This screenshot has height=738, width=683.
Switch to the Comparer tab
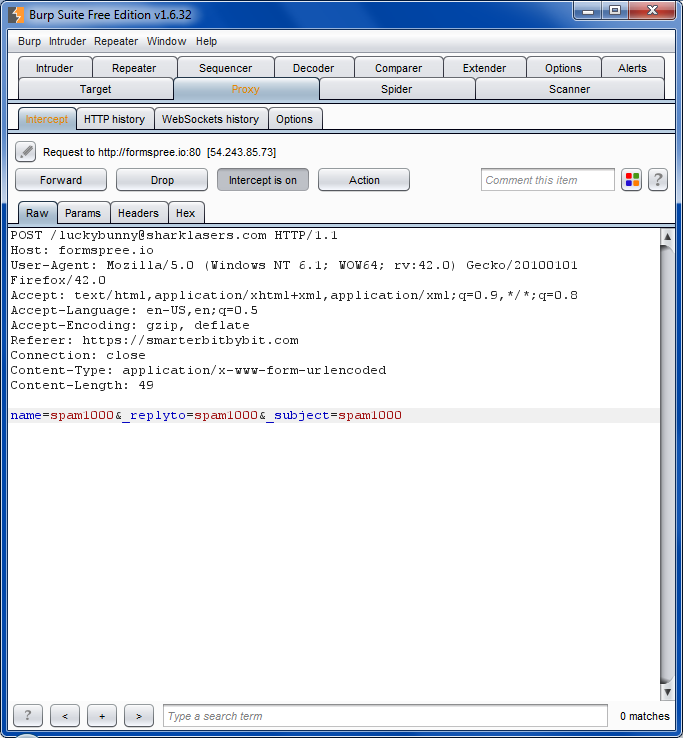(x=398, y=68)
